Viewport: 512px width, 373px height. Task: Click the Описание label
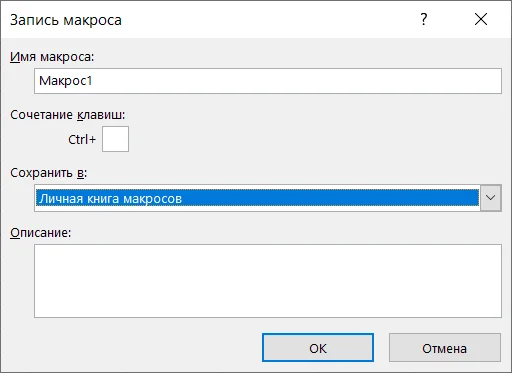(x=41, y=232)
